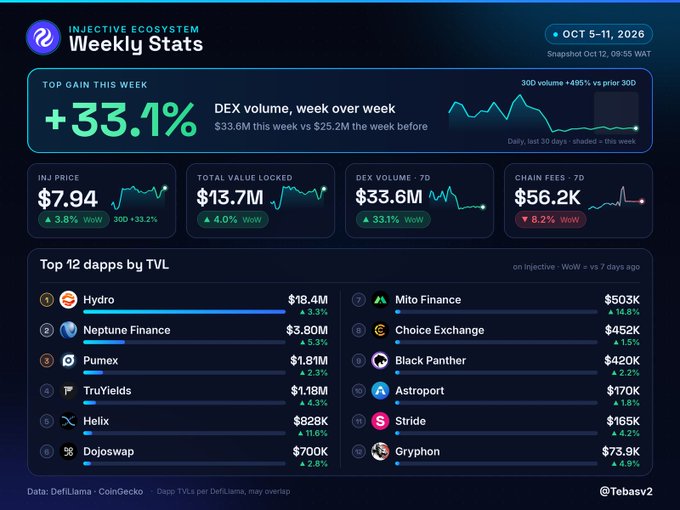Click the DEX volume, week over week label
680x510 pixels.
304,108
